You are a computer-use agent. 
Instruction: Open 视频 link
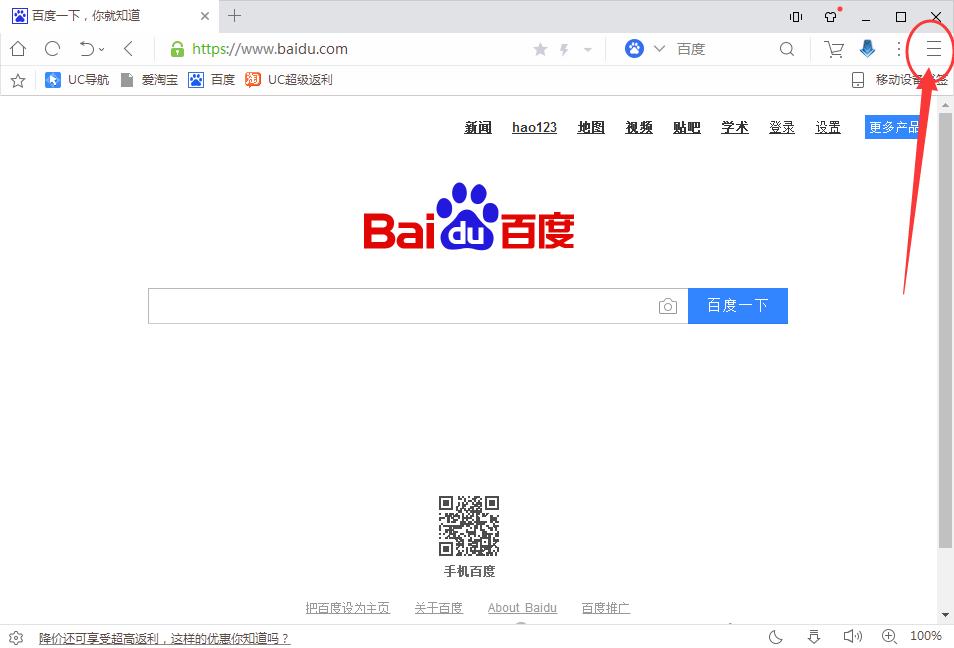pos(639,127)
